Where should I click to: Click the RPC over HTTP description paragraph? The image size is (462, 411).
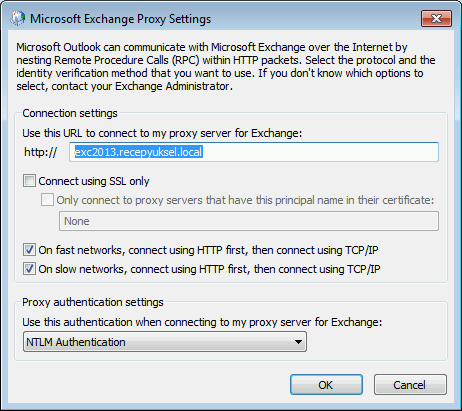(x=226, y=67)
